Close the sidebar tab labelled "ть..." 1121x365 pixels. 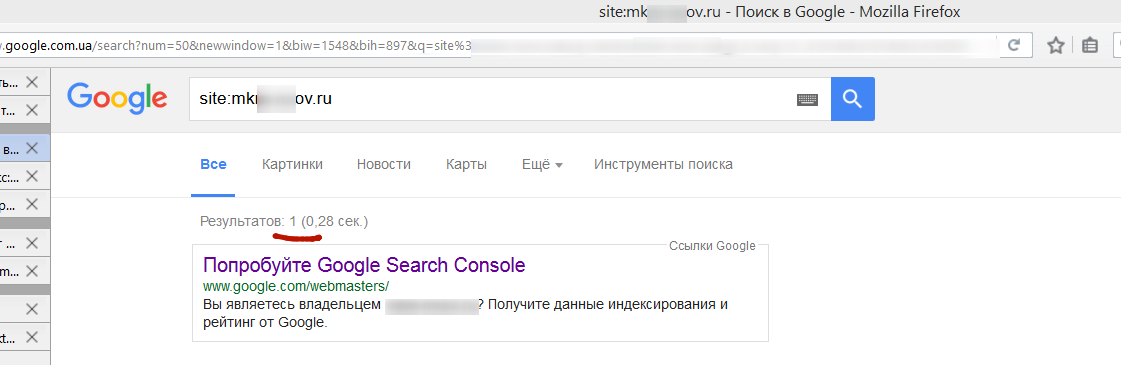[x=31, y=82]
